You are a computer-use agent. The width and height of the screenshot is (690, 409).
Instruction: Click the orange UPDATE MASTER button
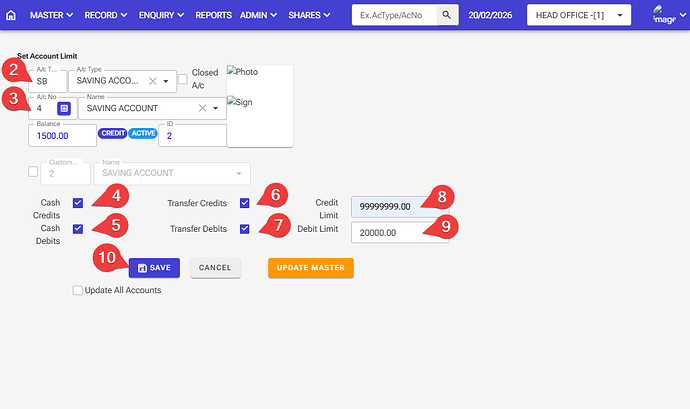pos(310,268)
